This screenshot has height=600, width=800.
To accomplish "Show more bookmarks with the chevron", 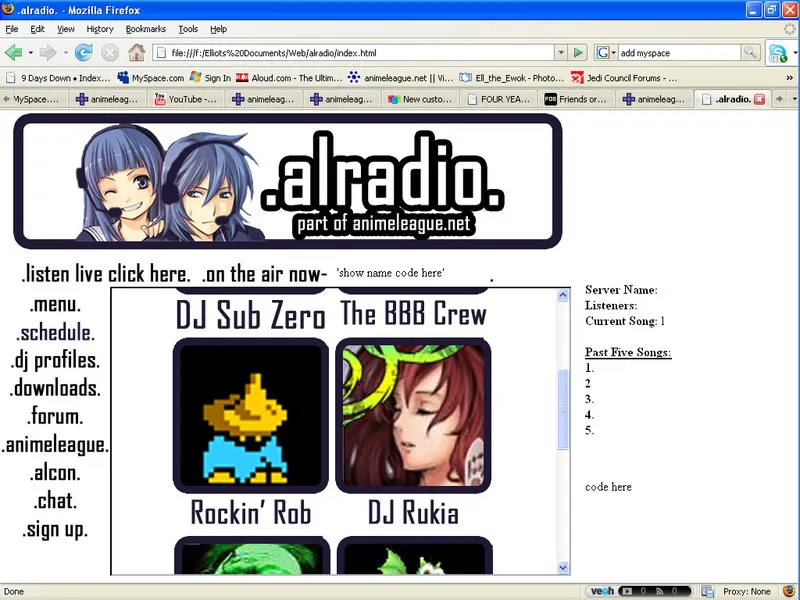I will tap(789, 78).
